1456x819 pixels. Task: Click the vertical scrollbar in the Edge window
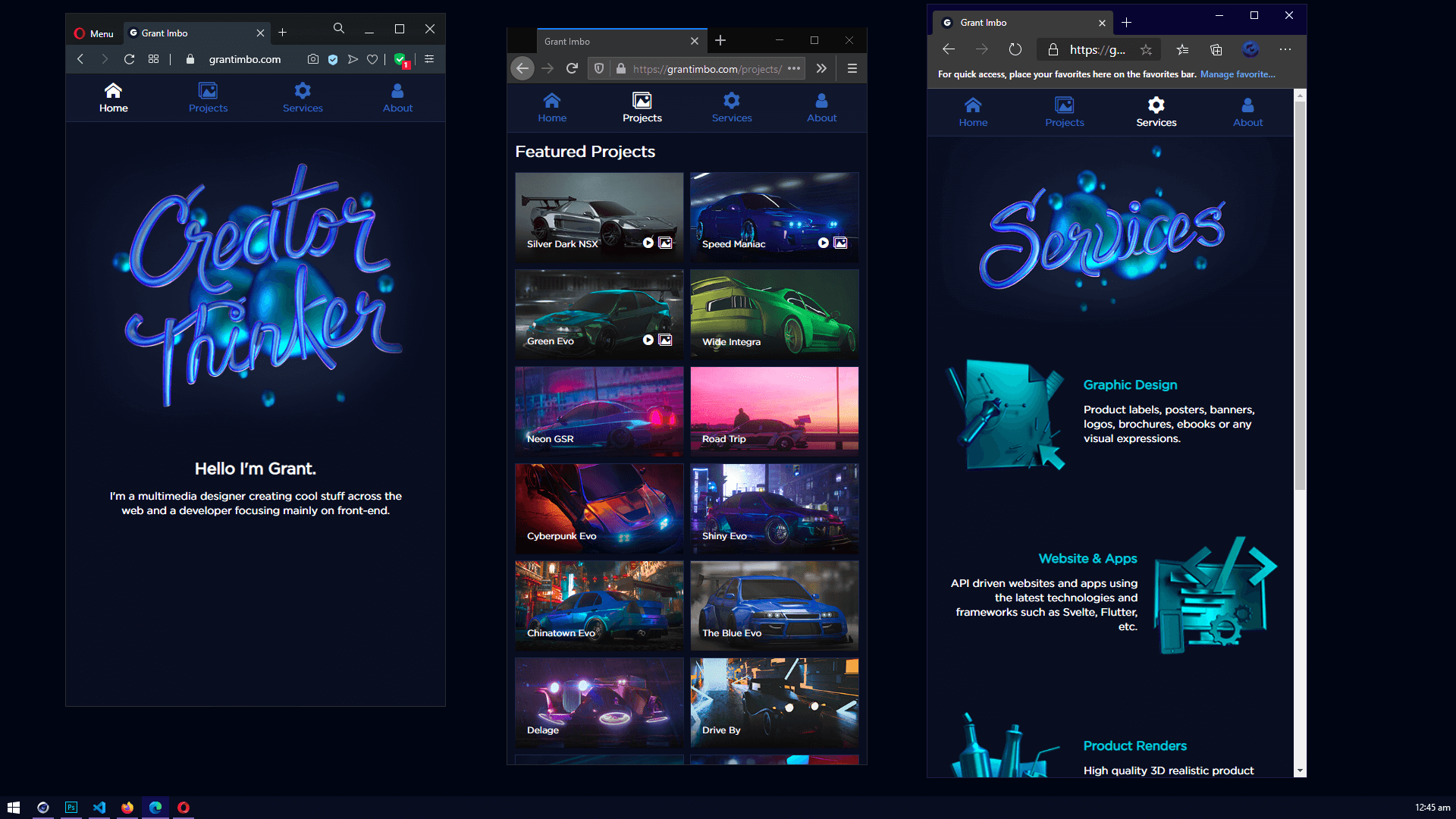(x=1300, y=296)
